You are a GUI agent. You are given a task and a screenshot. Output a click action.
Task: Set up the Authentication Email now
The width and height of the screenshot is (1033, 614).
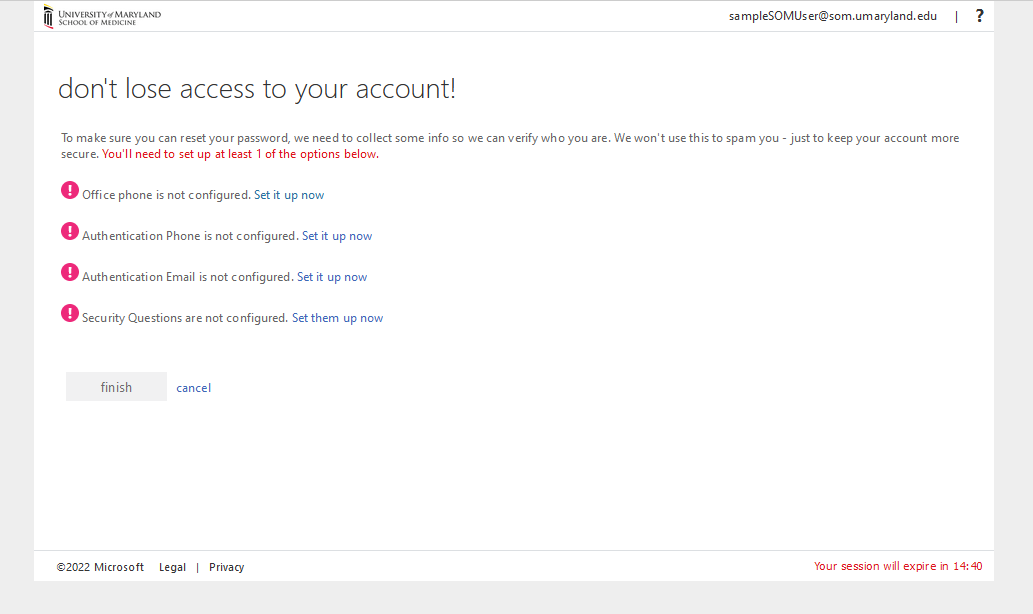click(x=332, y=277)
